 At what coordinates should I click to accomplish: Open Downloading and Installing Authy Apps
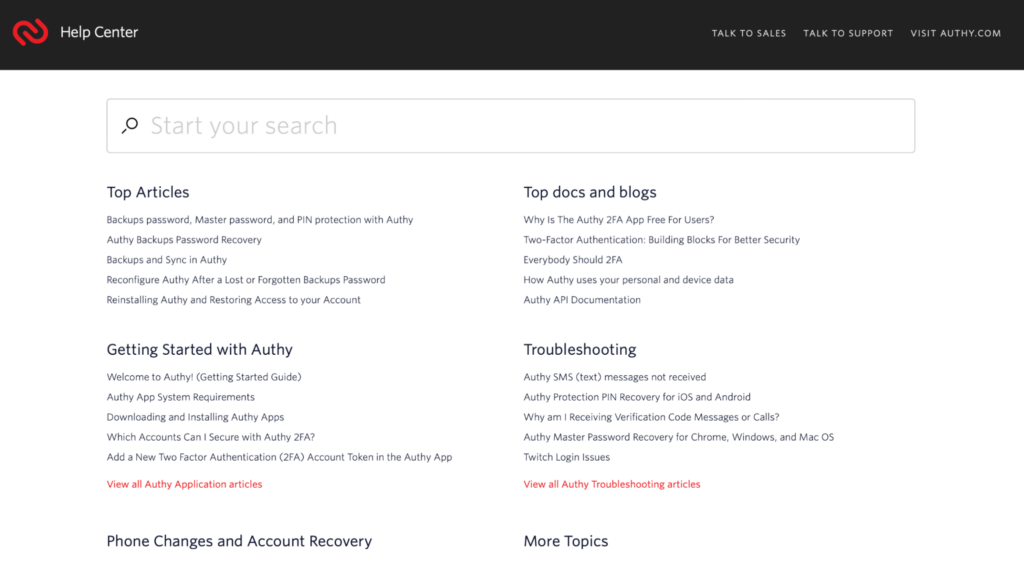[x=195, y=417]
